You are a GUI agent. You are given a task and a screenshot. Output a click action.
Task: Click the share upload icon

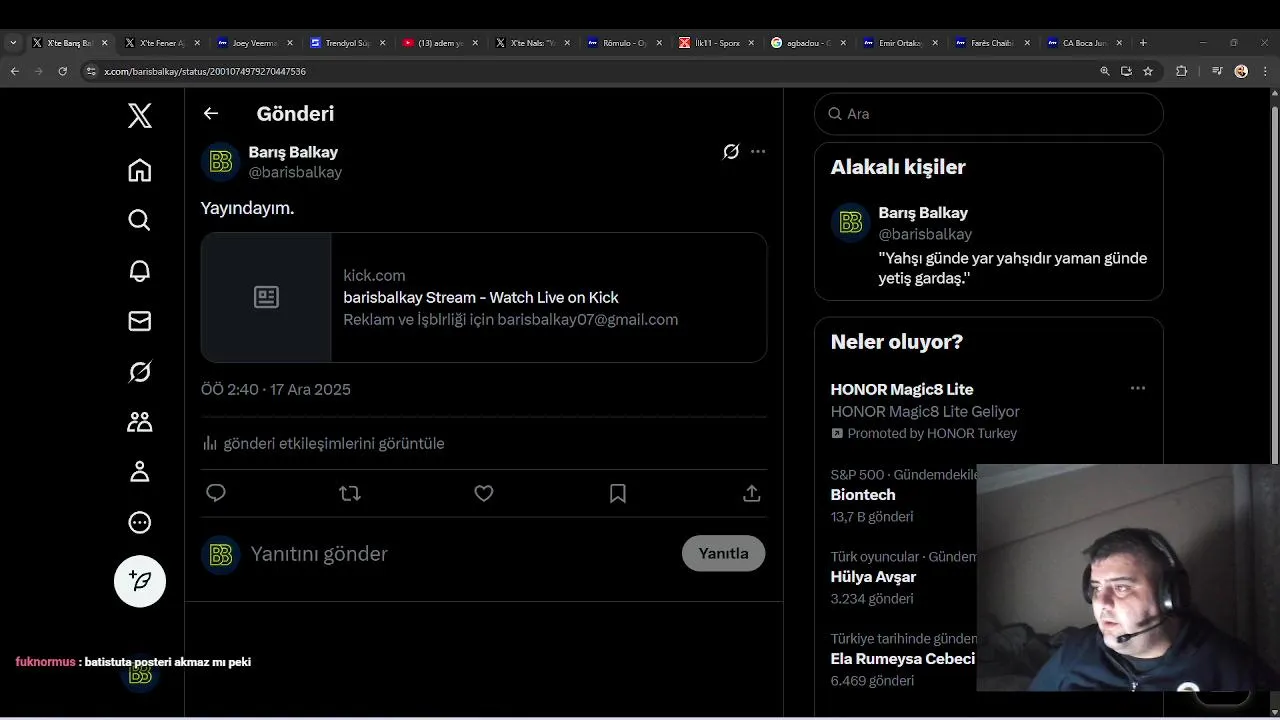[752, 493]
